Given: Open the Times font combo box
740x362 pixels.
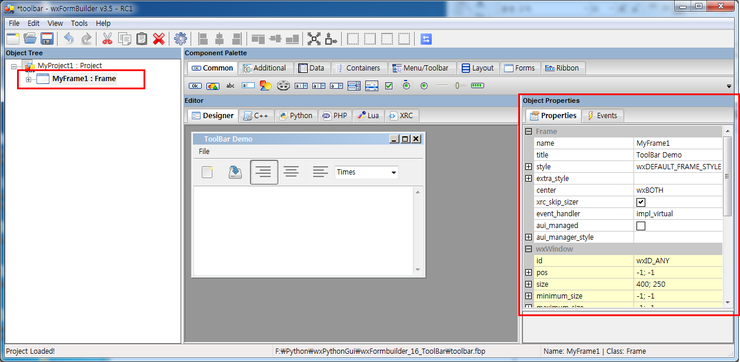Looking at the screenshot, I should tap(366, 172).
